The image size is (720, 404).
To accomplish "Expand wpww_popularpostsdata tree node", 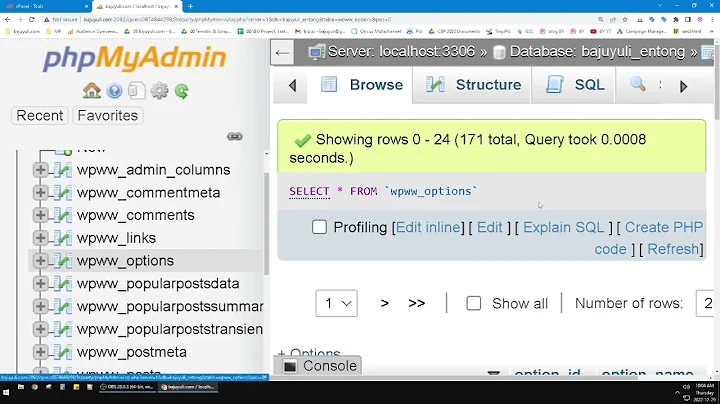I will [40, 284].
